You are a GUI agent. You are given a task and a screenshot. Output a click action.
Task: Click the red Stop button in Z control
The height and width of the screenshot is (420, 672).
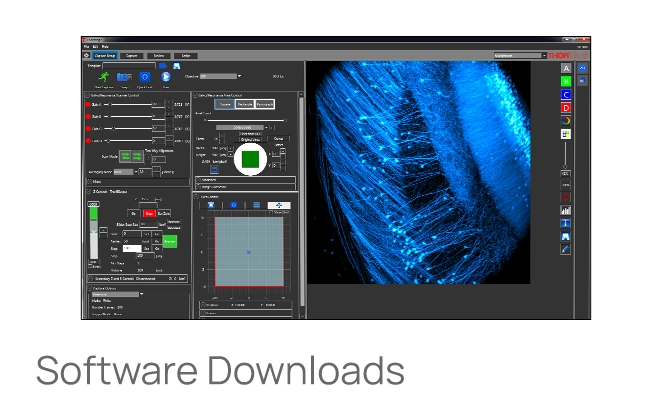(x=149, y=213)
